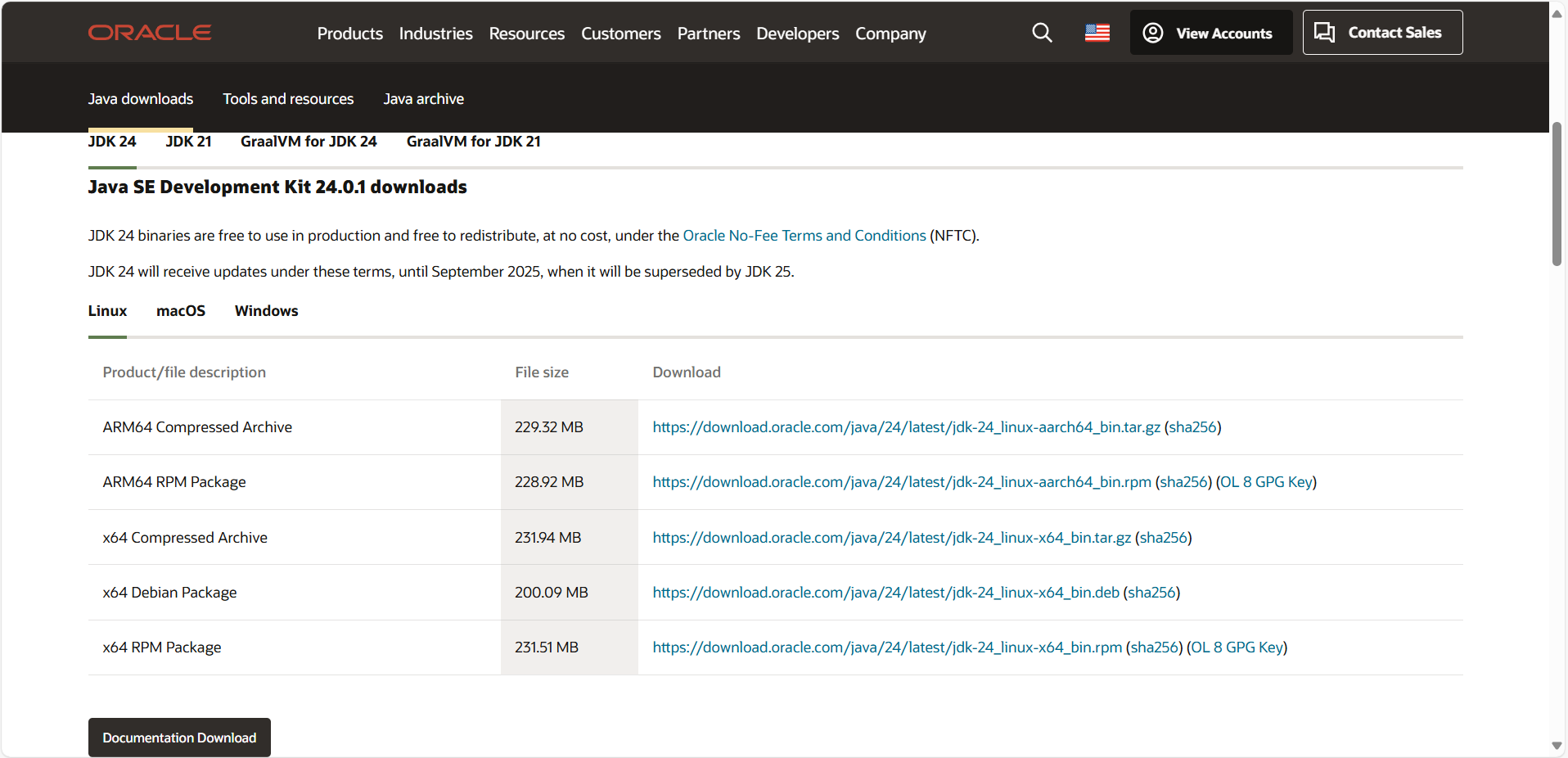Select the Linux platform tab
The width and height of the screenshot is (1568, 758).
pyautogui.click(x=107, y=311)
